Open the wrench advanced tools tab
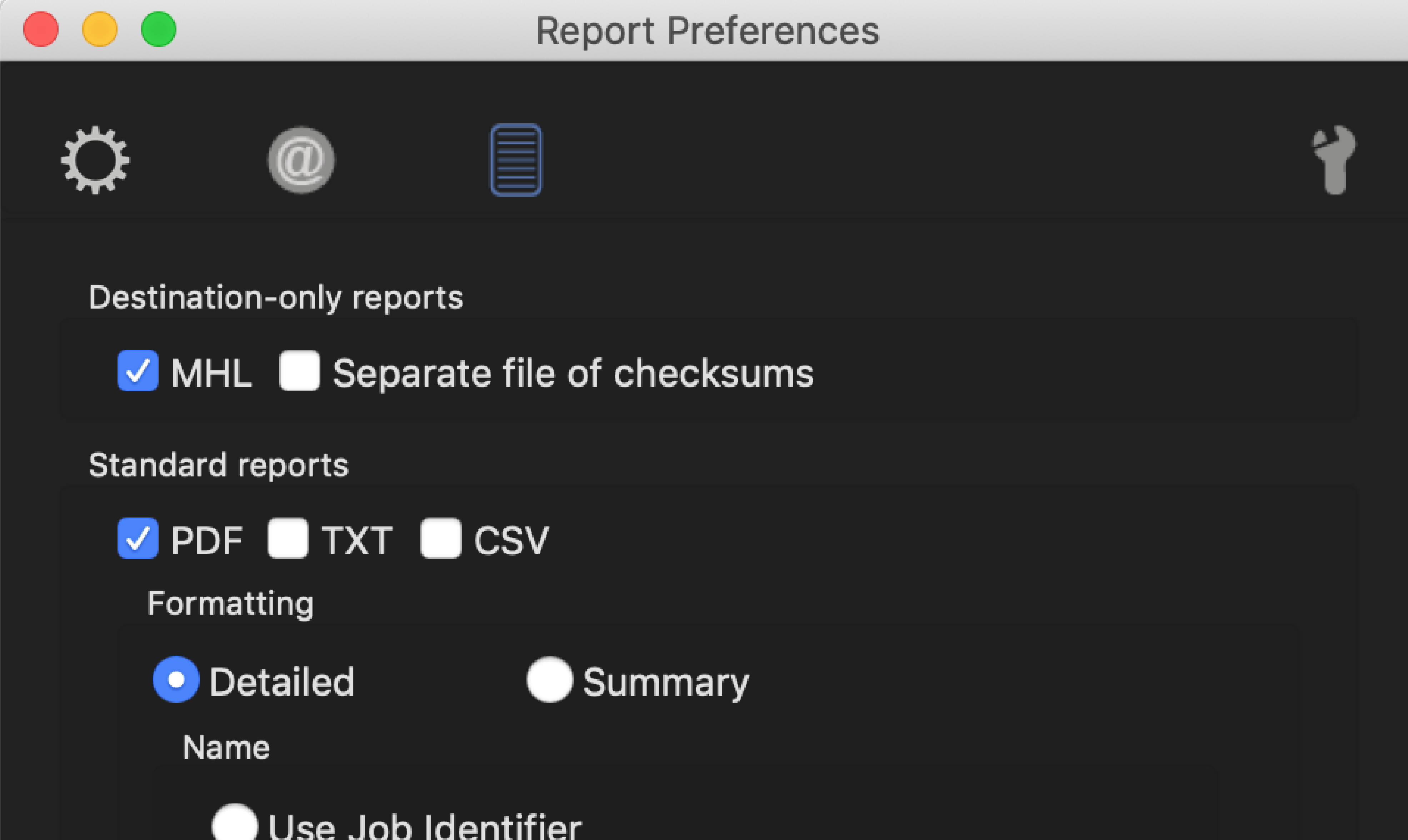1408x840 pixels. point(1334,160)
